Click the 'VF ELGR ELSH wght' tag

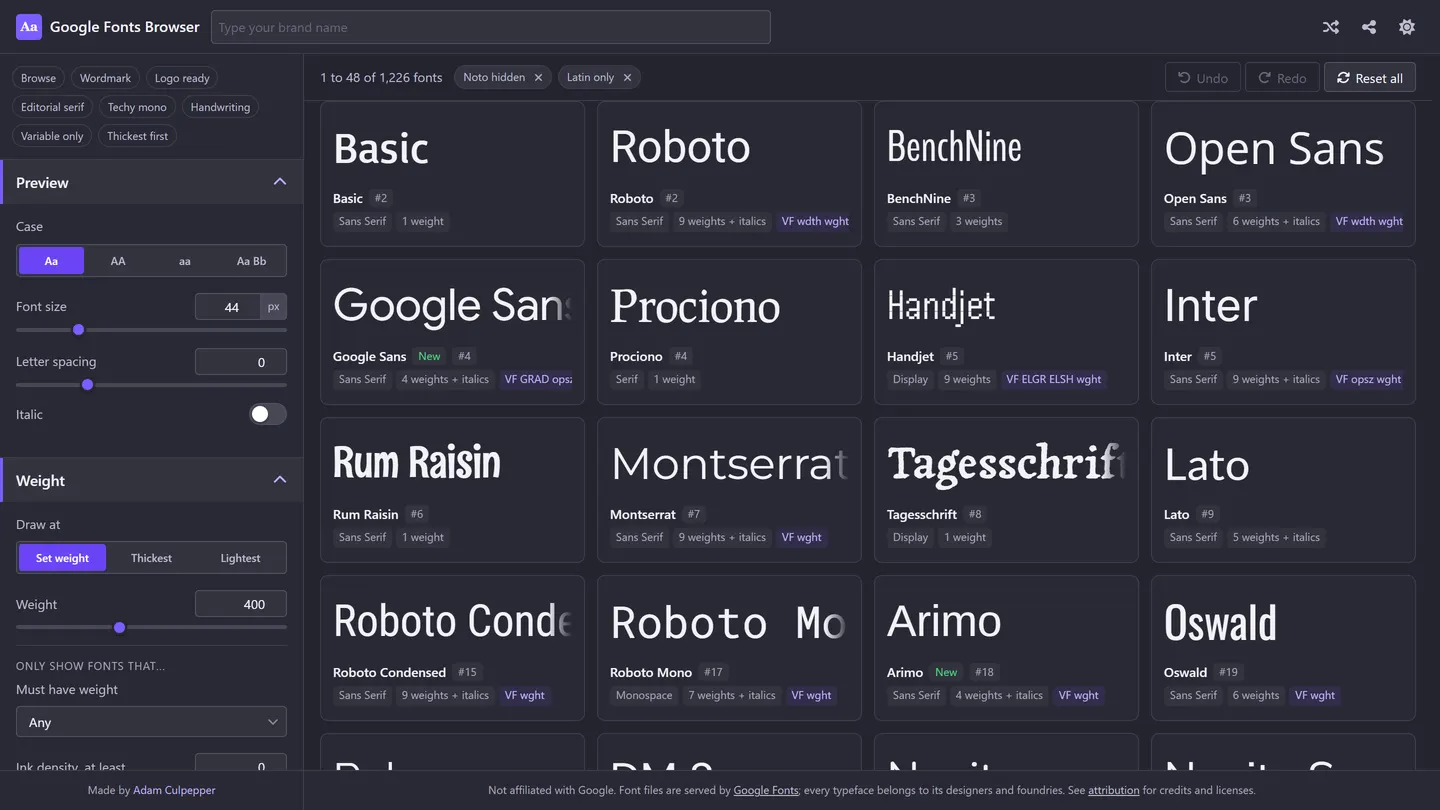click(1054, 379)
